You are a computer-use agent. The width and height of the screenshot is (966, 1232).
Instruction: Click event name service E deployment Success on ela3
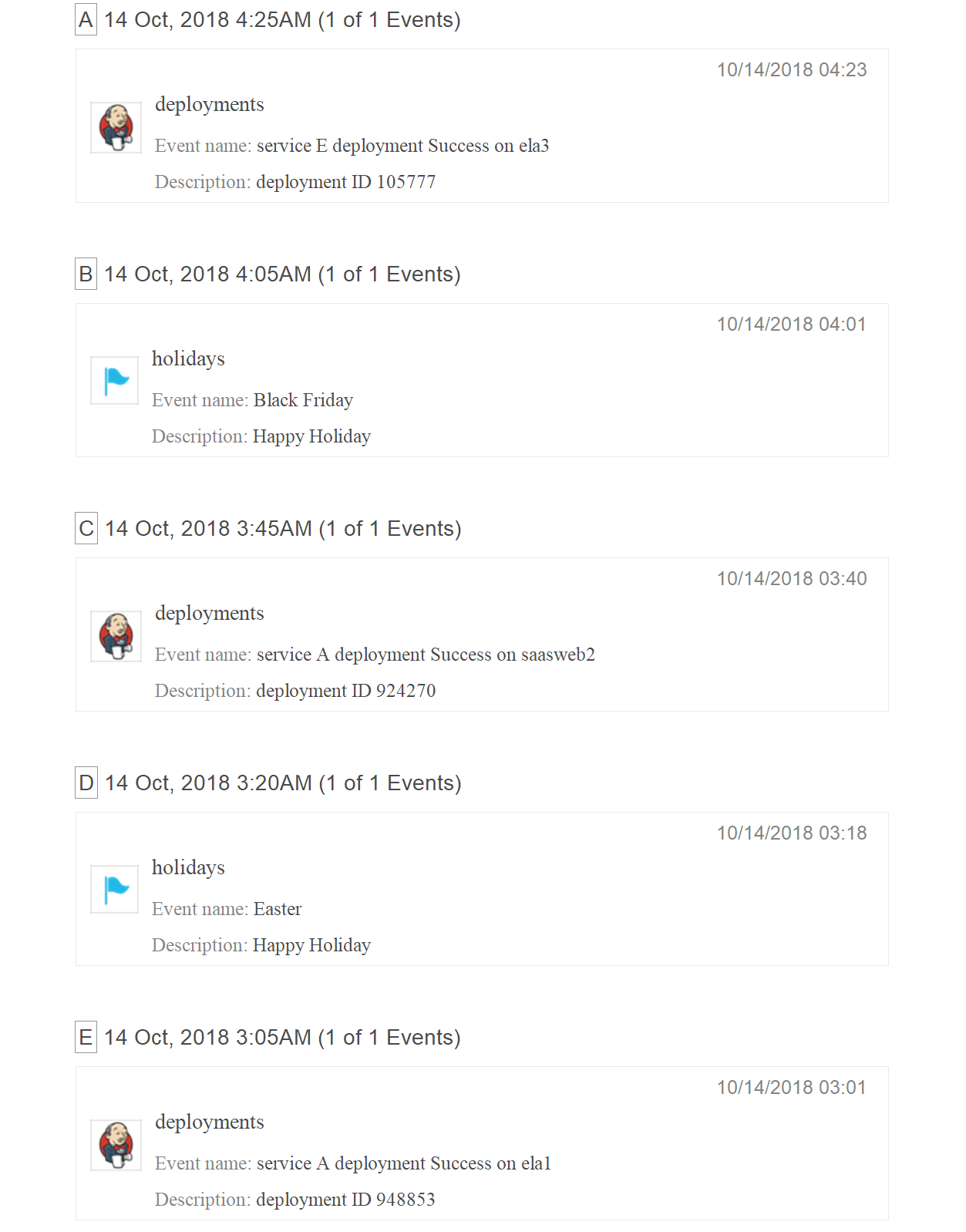402,146
